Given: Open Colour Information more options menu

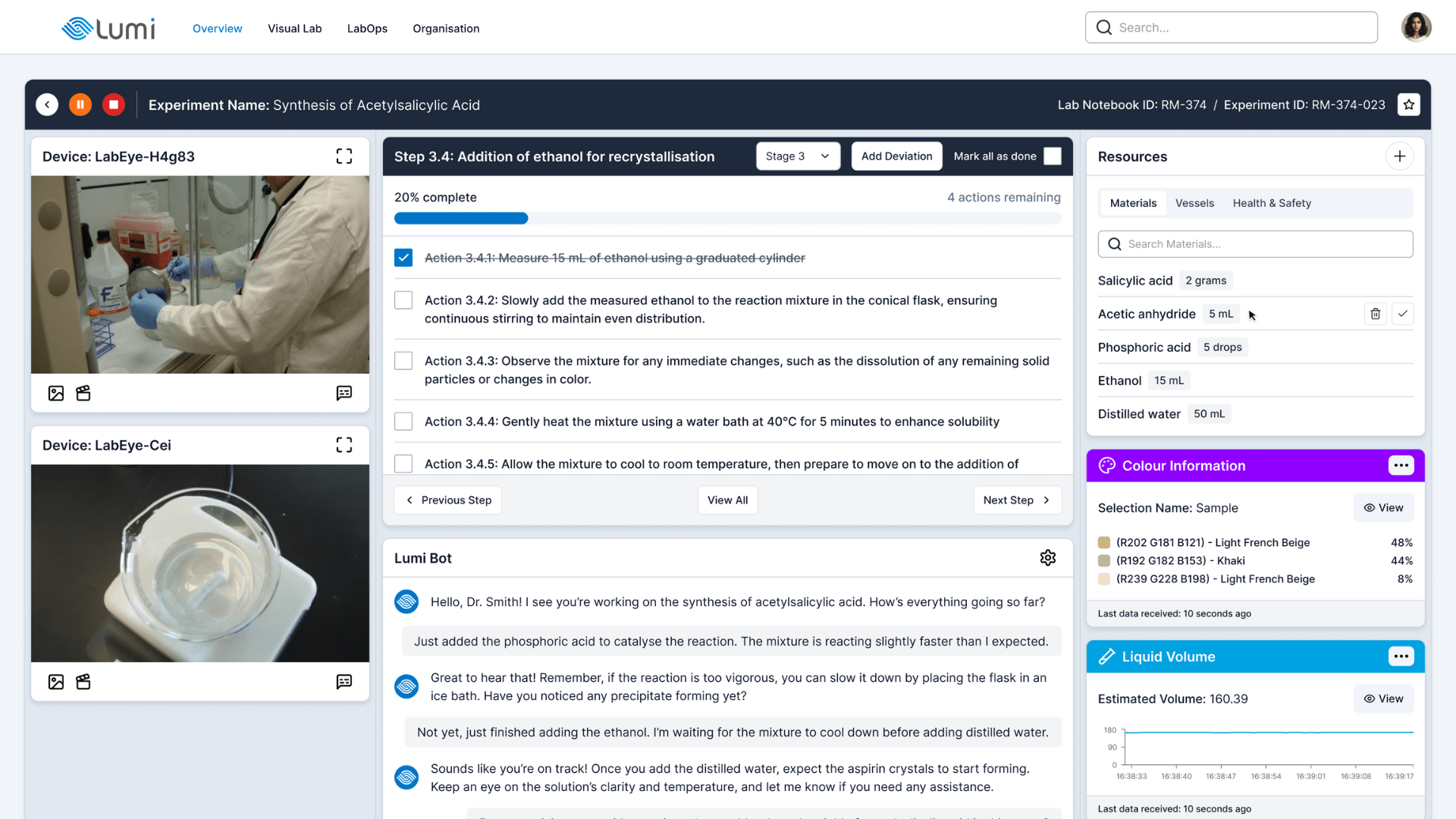Looking at the screenshot, I should click(1401, 466).
